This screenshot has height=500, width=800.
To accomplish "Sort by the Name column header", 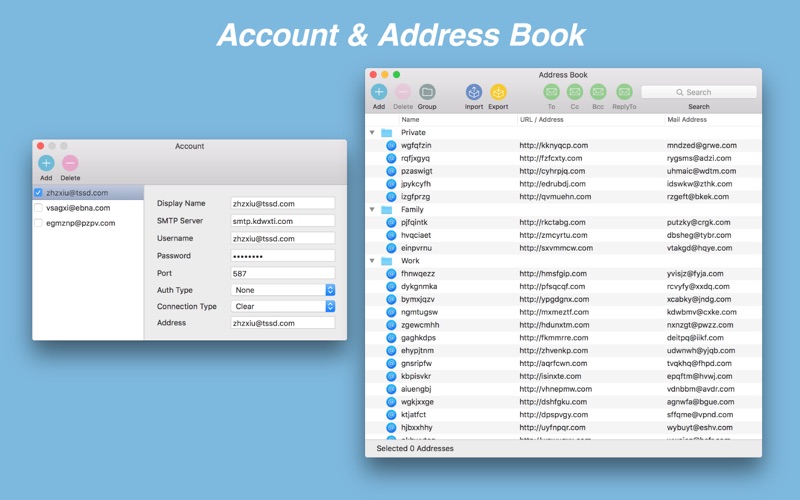I will (456, 120).
